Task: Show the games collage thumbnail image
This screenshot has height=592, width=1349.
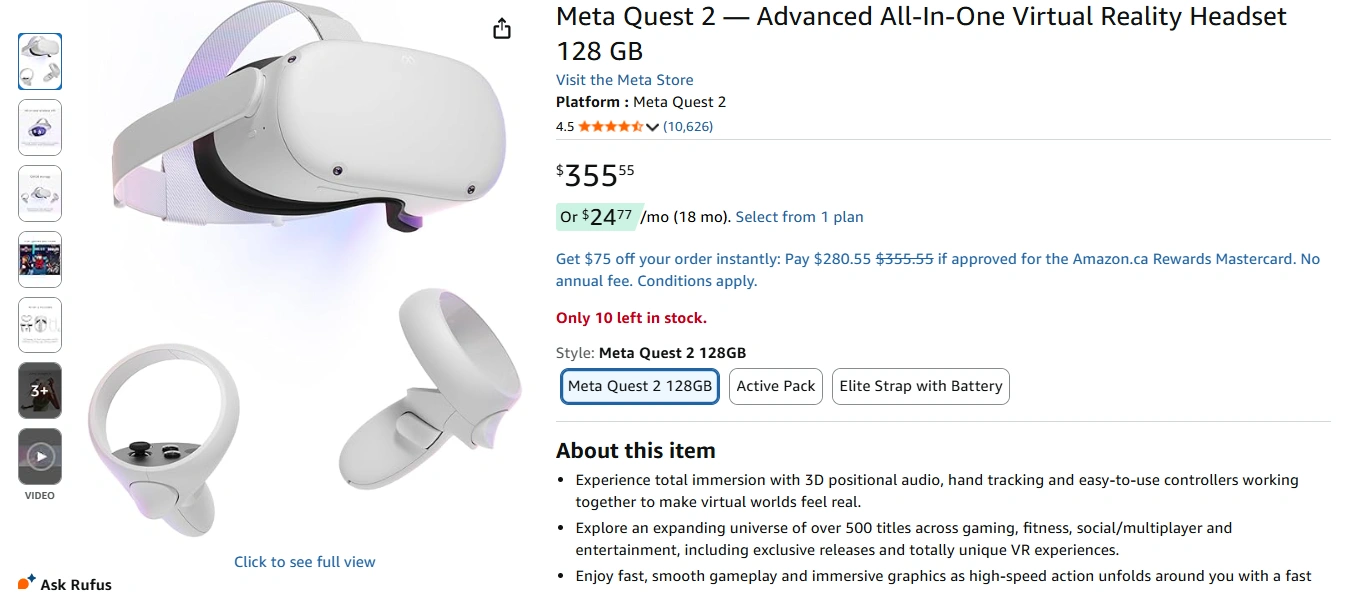Action: (x=40, y=259)
